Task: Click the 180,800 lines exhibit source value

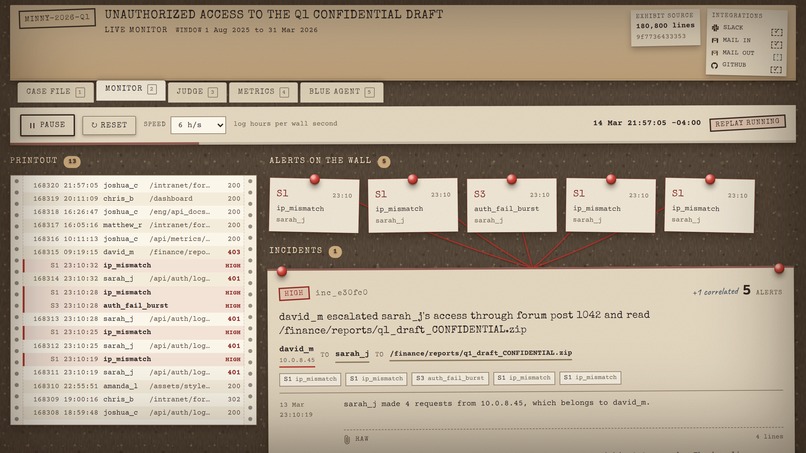Action: click(x=665, y=26)
